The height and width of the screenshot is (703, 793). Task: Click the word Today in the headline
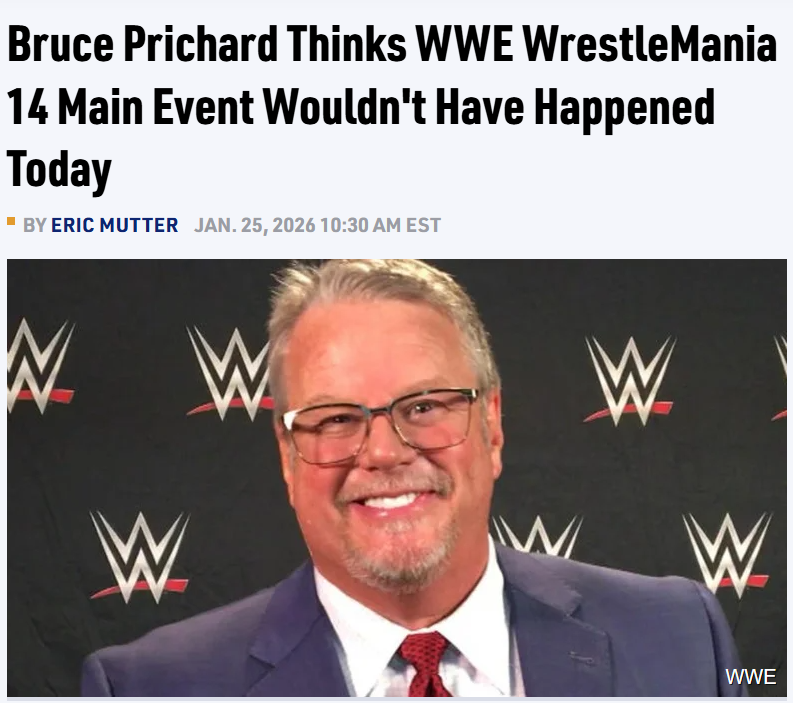(x=59, y=169)
